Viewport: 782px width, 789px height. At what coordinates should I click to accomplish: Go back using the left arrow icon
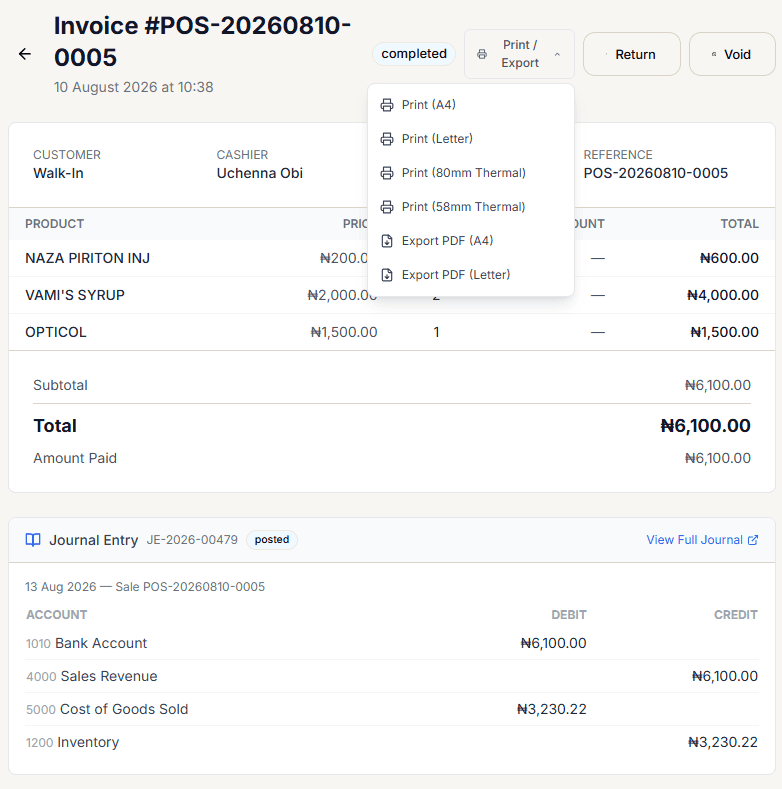click(25, 54)
